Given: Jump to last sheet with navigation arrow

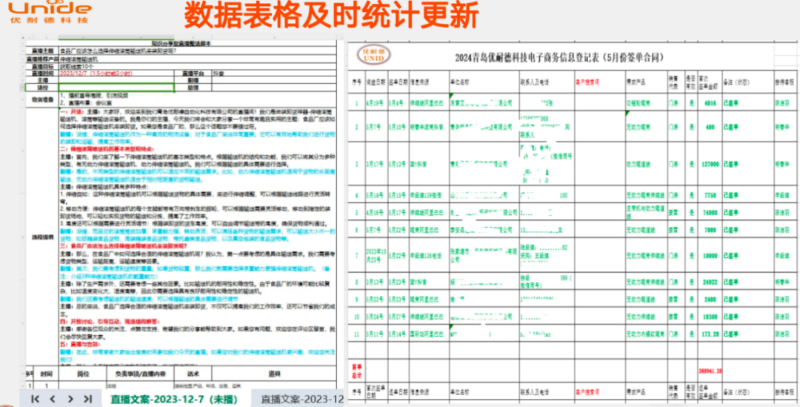Looking at the screenshot, I should click(x=88, y=399).
